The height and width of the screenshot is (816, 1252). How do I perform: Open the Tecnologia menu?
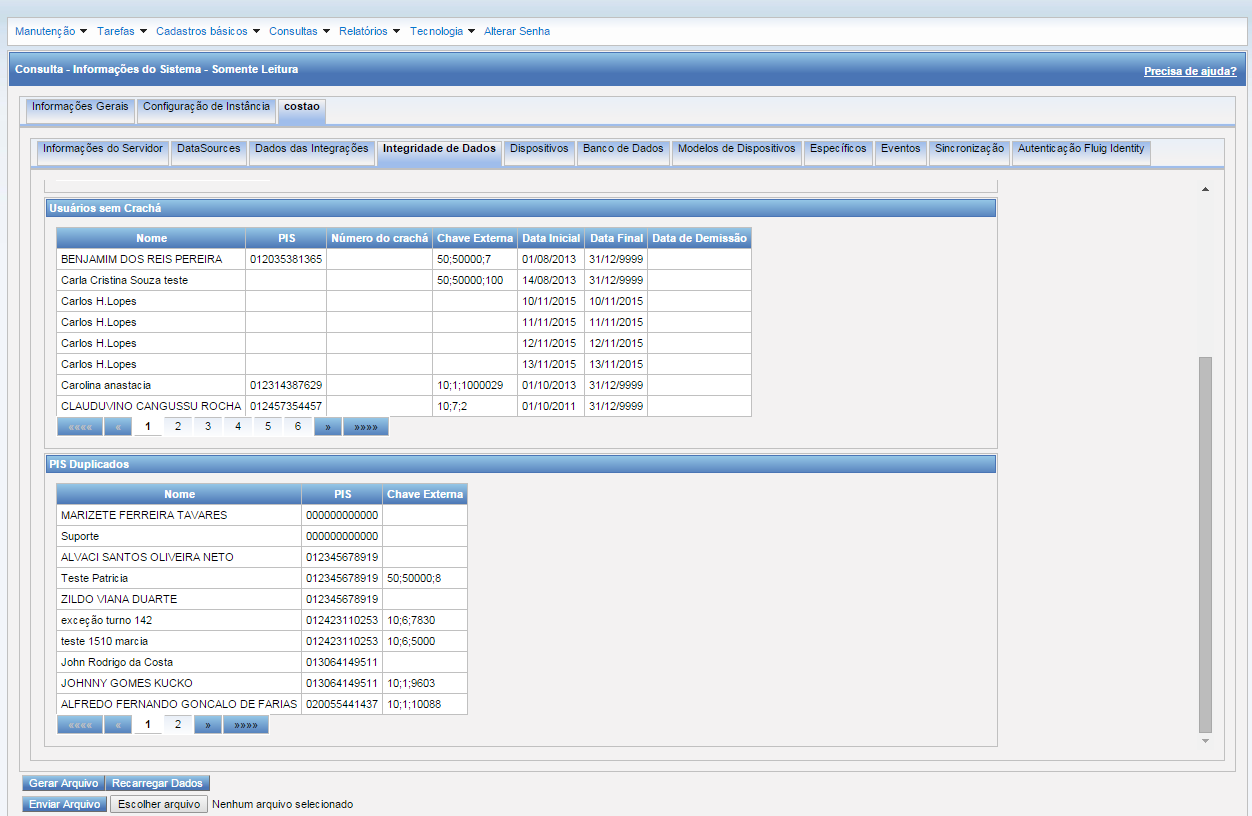443,31
